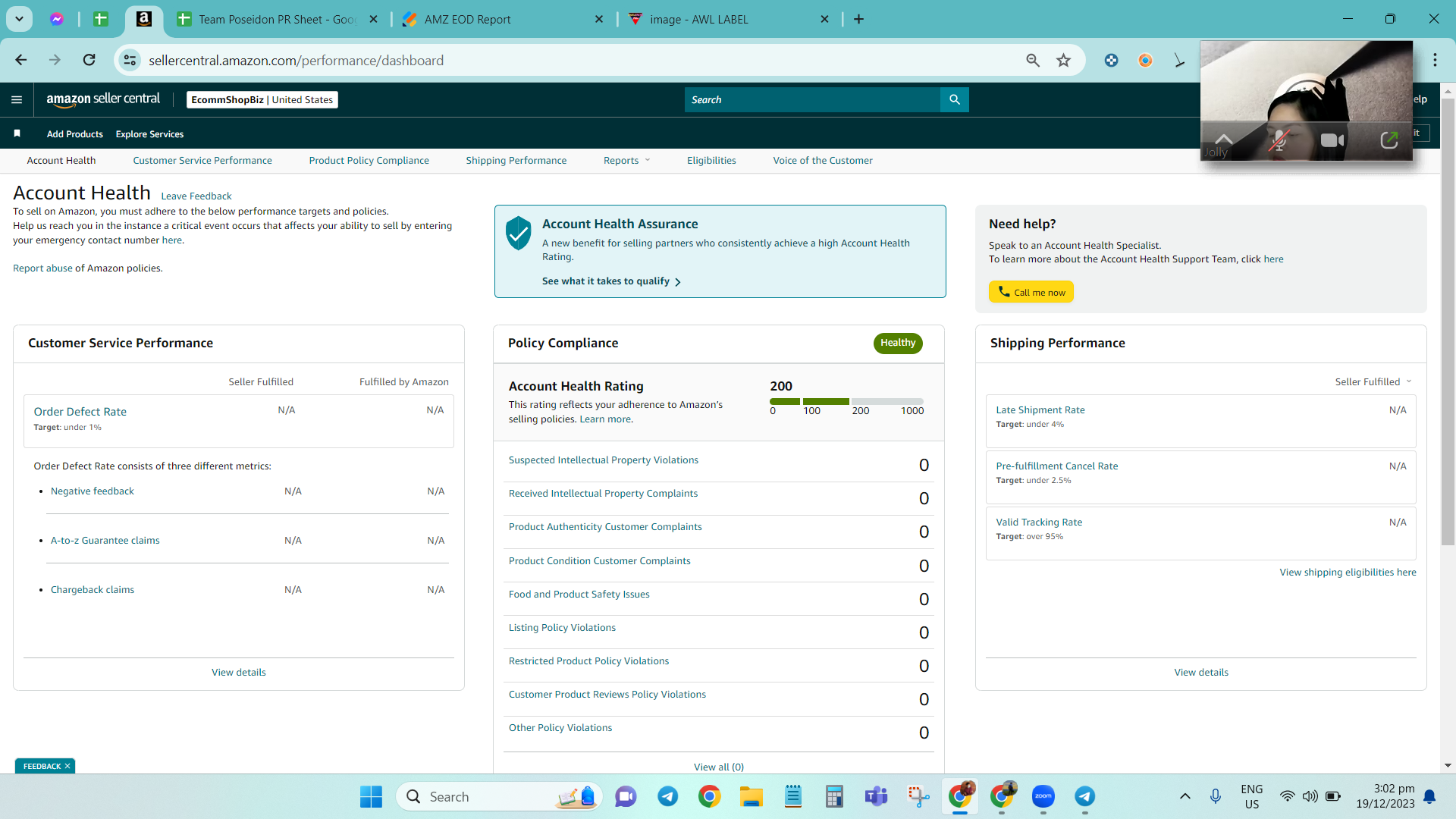Open the Shipping Performance menu tab
Image resolution: width=1456 pixels, height=819 pixels.
(x=516, y=160)
